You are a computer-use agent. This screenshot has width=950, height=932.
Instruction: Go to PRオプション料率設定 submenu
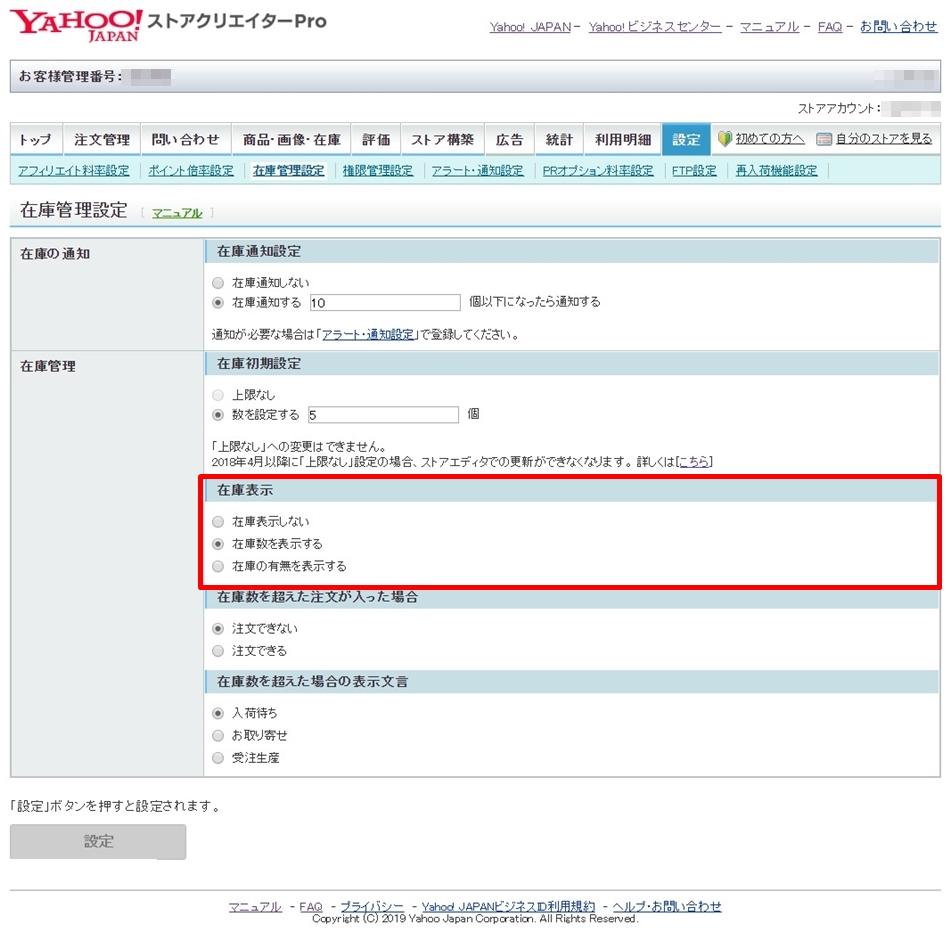[x=598, y=171]
